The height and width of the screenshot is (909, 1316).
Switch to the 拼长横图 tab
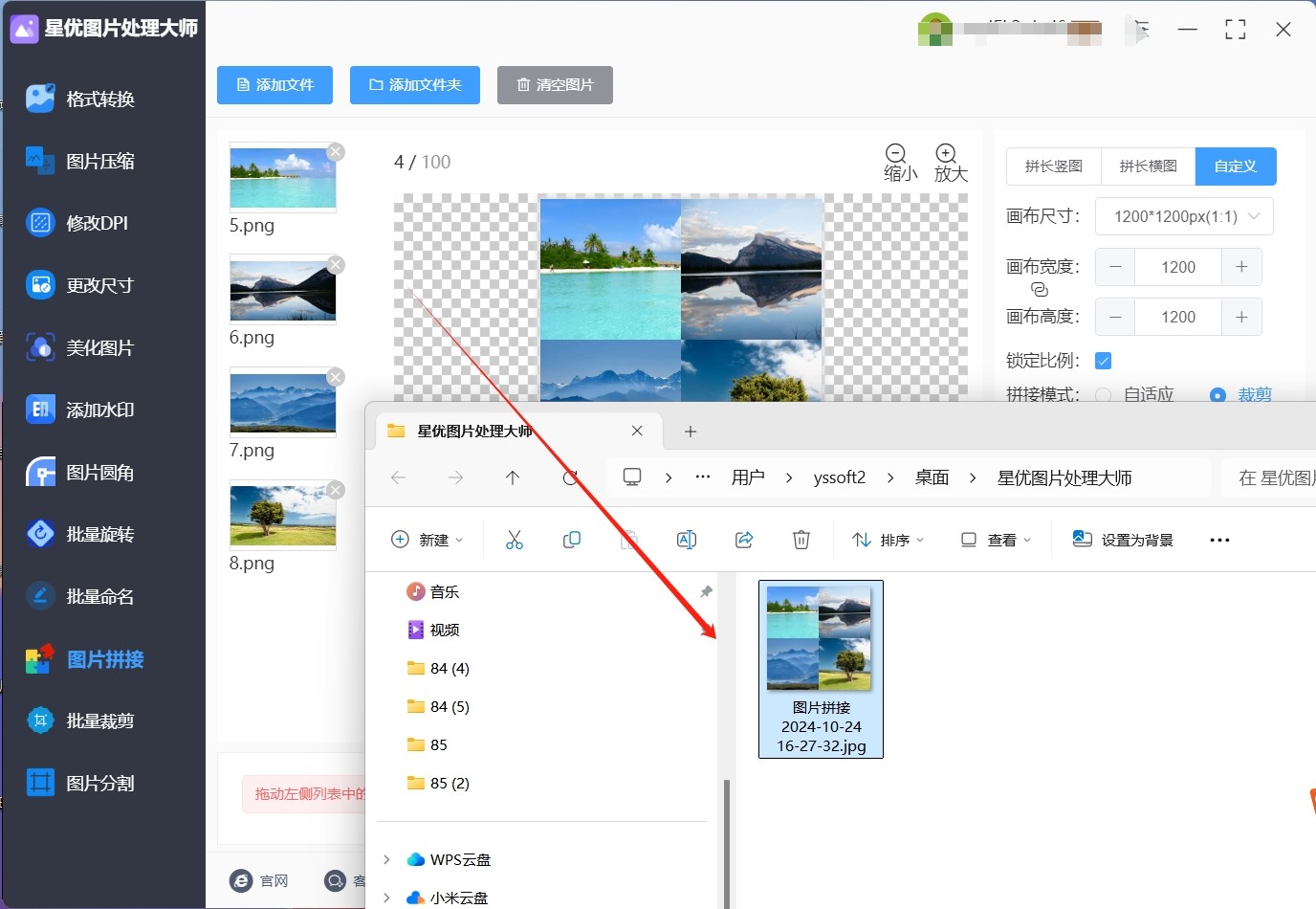[x=1148, y=166]
